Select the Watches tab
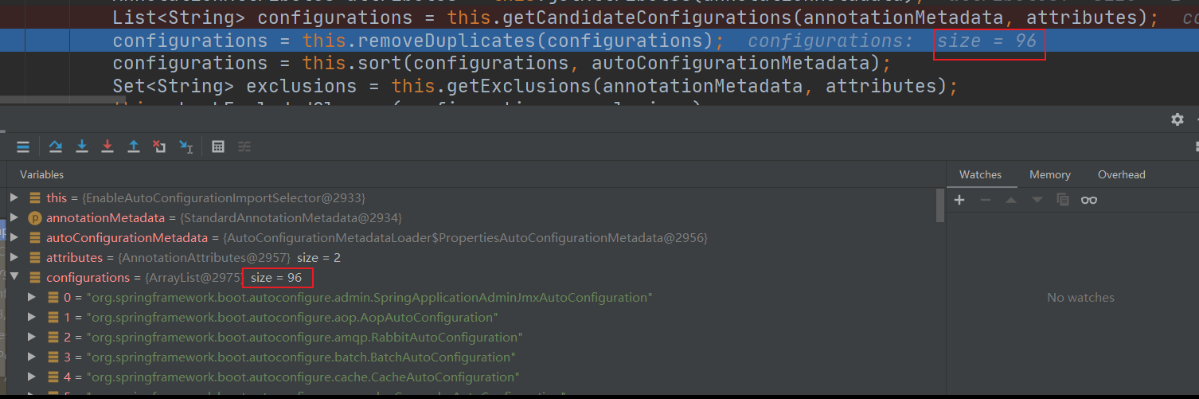 point(980,174)
